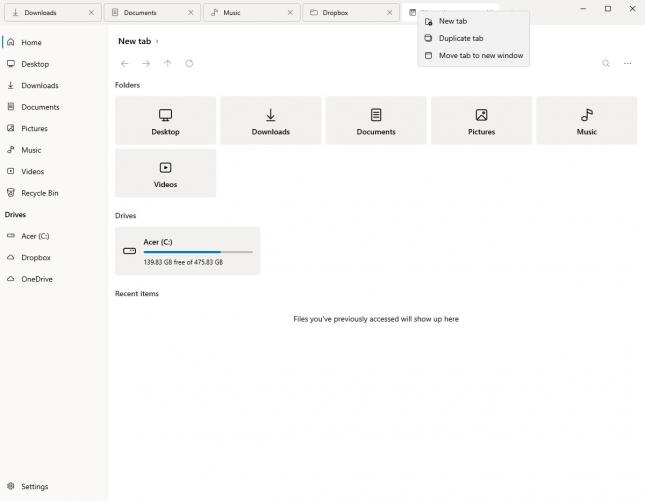Close the Music tab
The height and width of the screenshot is (501, 645).
point(290,13)
